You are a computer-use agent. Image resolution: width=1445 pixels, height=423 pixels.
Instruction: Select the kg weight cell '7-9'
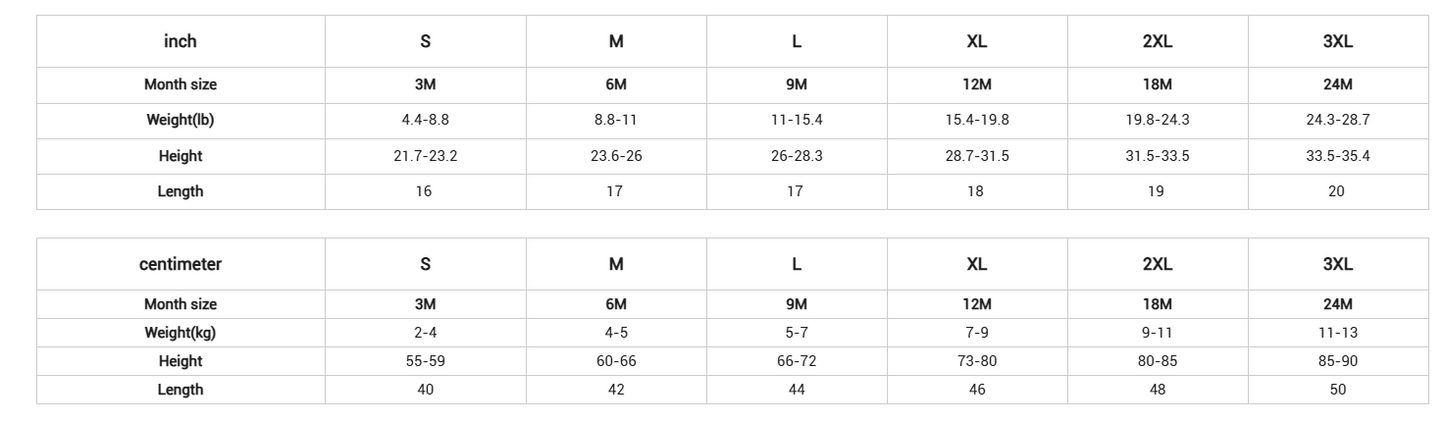977,333
